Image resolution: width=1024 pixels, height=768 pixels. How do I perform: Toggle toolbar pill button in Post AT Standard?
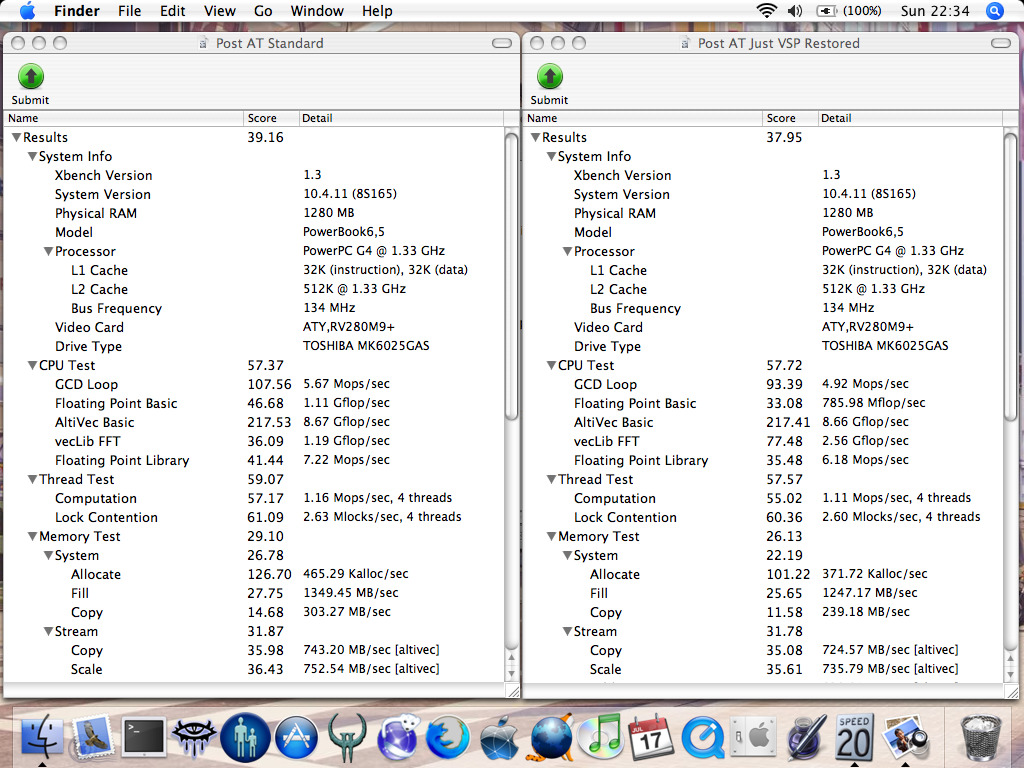[502, 43]
